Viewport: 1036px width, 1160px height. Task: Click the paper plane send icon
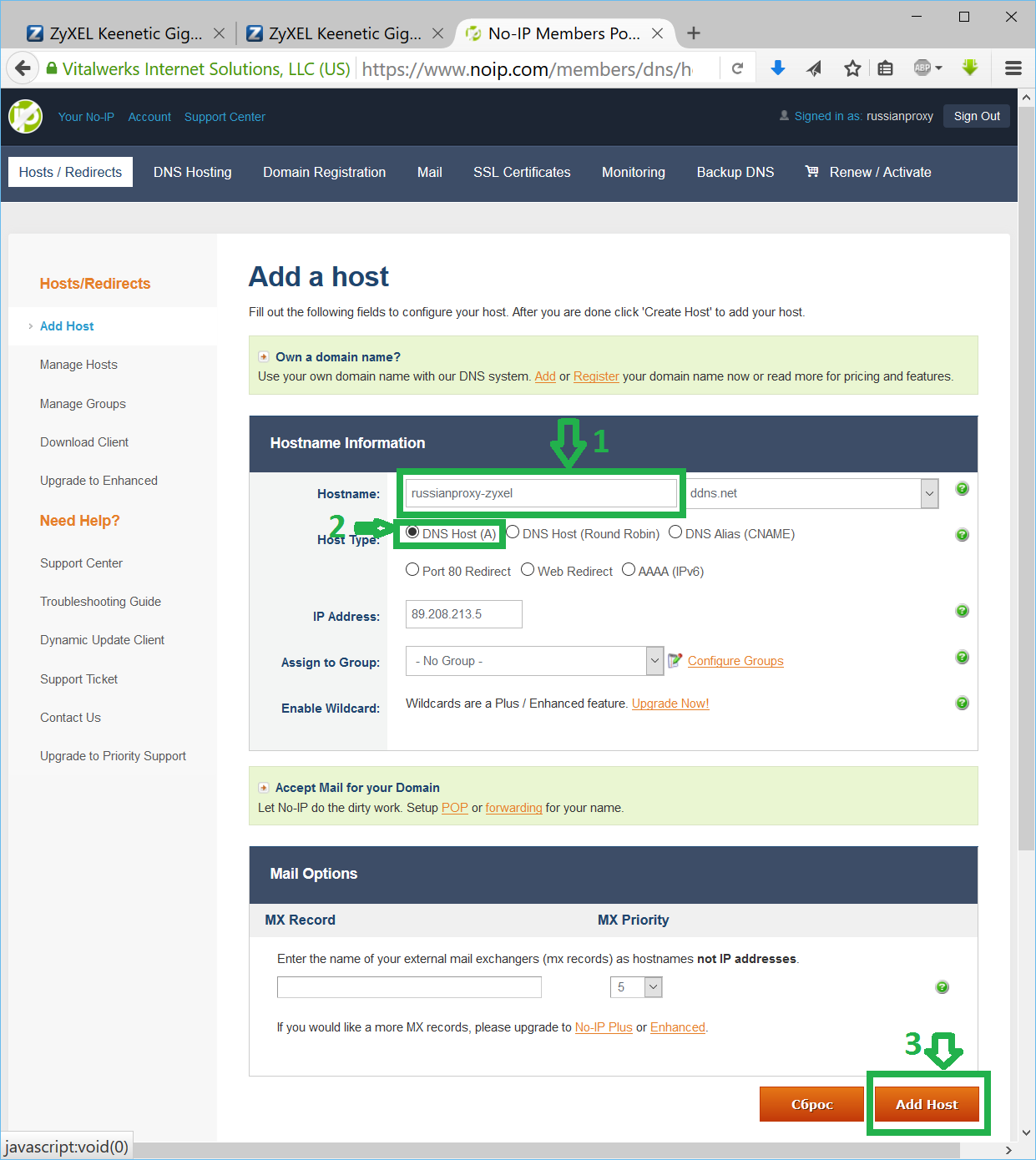click(814, 68)
